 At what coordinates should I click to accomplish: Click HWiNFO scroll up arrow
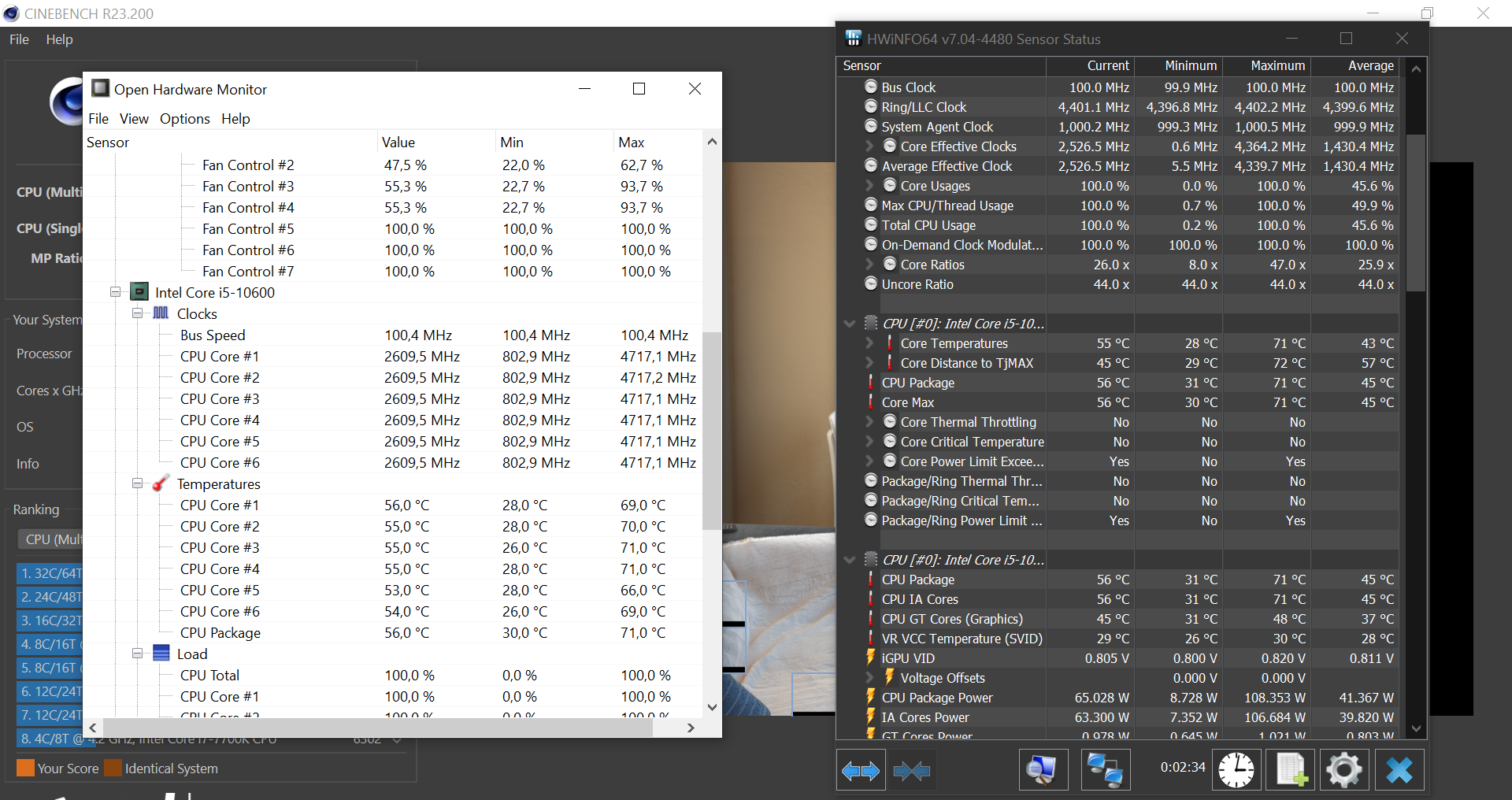[1415, 69]
